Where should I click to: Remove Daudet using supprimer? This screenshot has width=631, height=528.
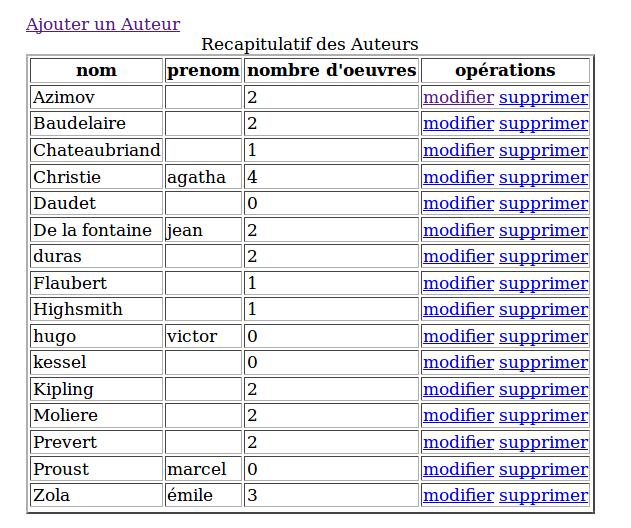[x=543, y=204]
